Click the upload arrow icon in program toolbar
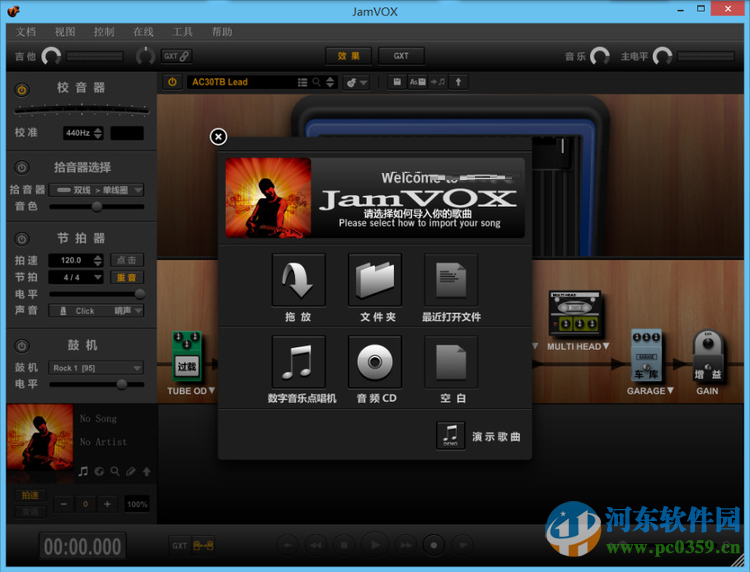Viewport: 750px width, 572px height. 458,82
